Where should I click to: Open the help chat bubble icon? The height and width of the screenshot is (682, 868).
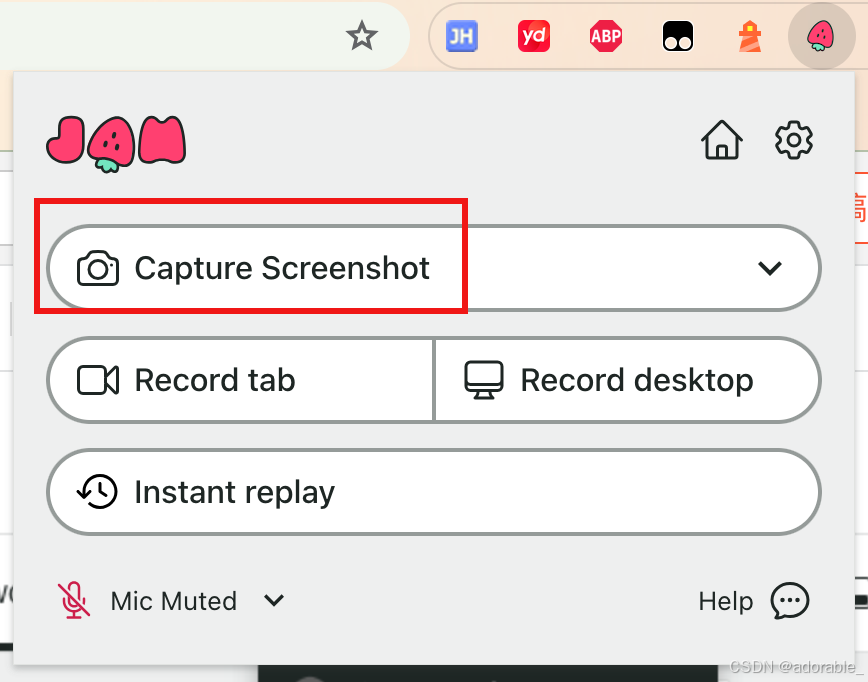790,601
